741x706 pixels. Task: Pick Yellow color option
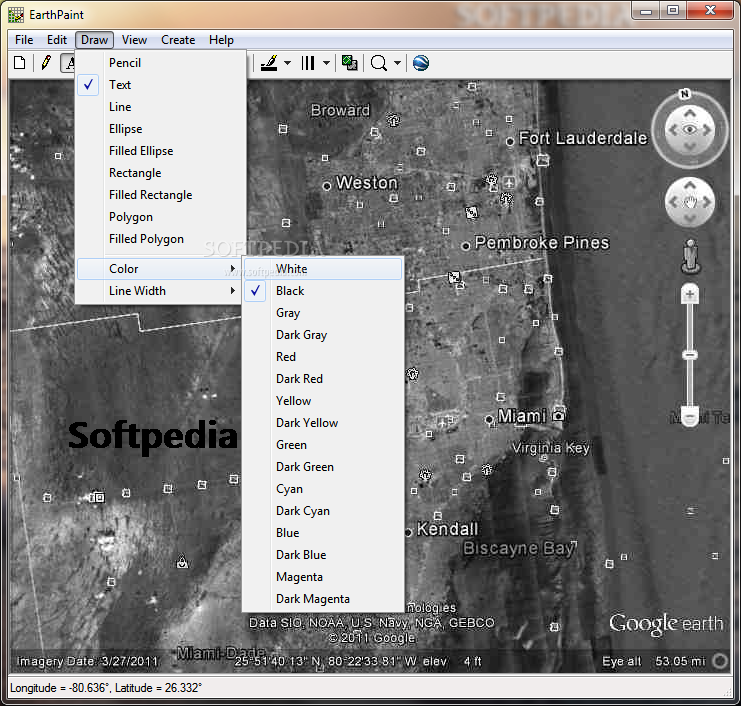323,401
